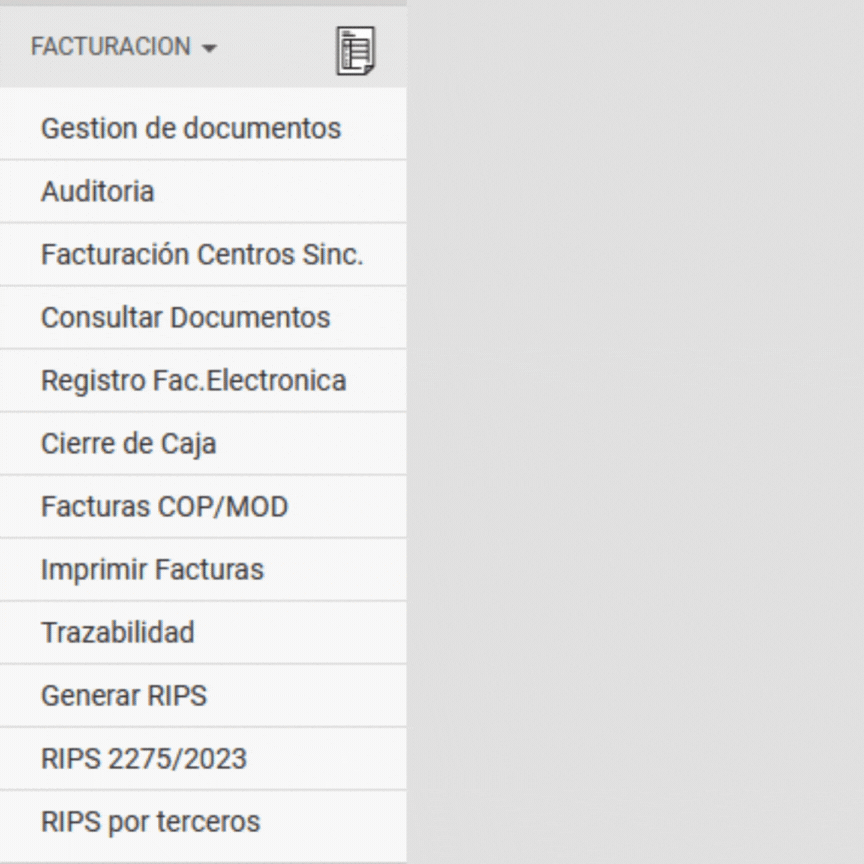Viewport: 864px width, 864px height.
Task: Open Imprimir Facturas
Action: tap(152, 569)
